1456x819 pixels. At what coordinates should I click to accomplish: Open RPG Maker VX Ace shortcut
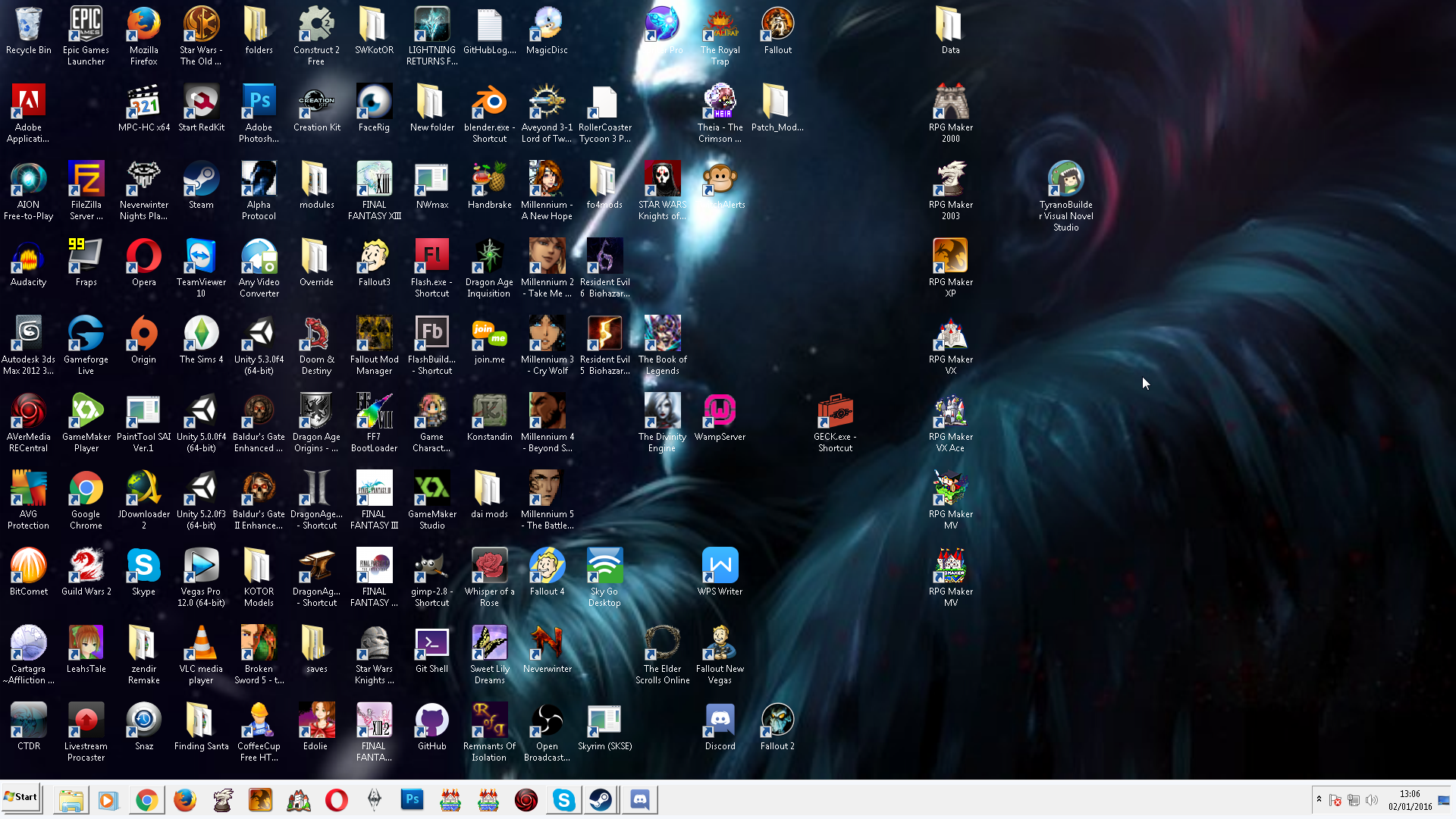(950, 423)
